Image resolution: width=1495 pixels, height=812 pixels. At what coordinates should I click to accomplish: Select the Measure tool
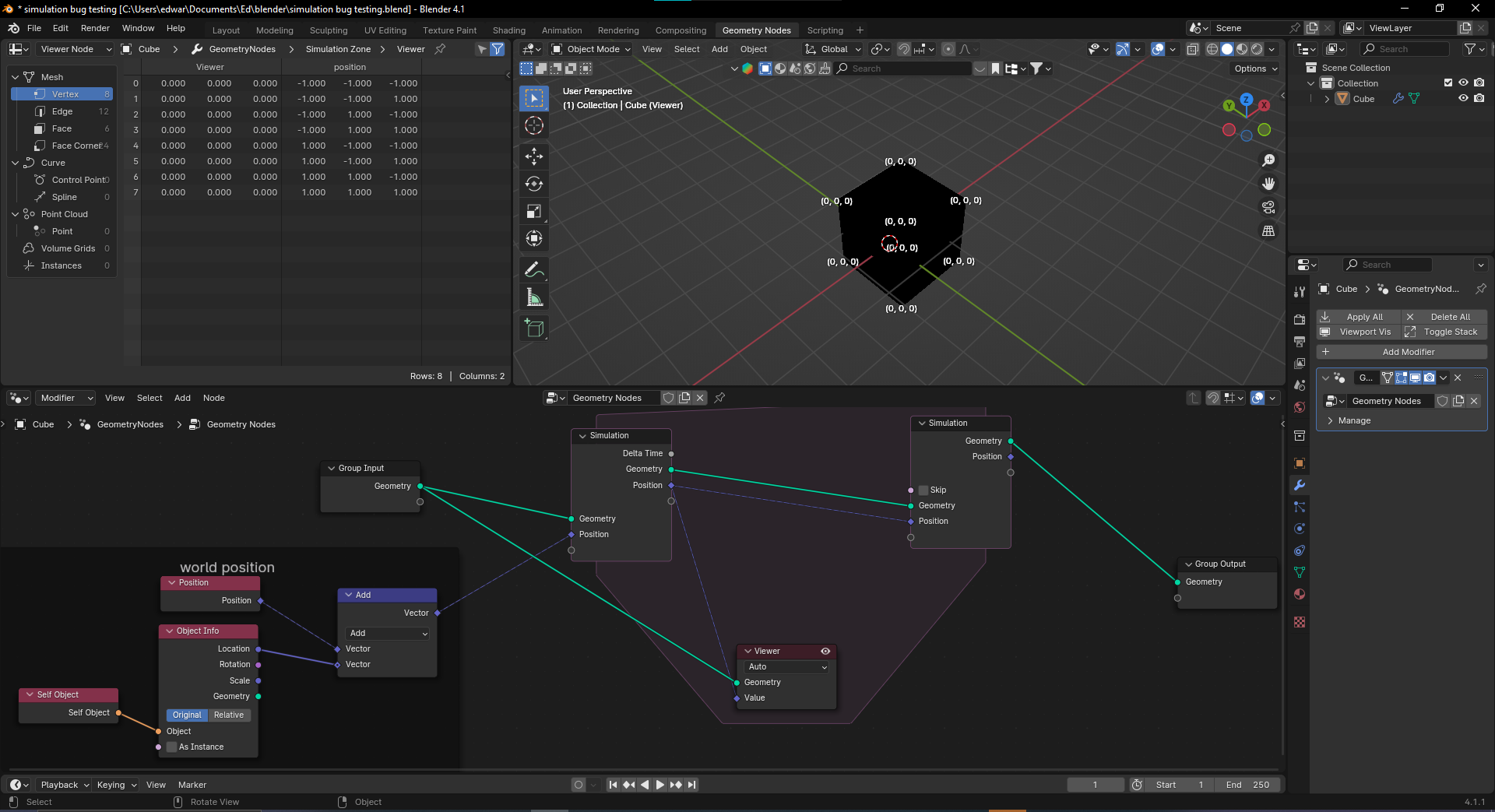(533, 297)
